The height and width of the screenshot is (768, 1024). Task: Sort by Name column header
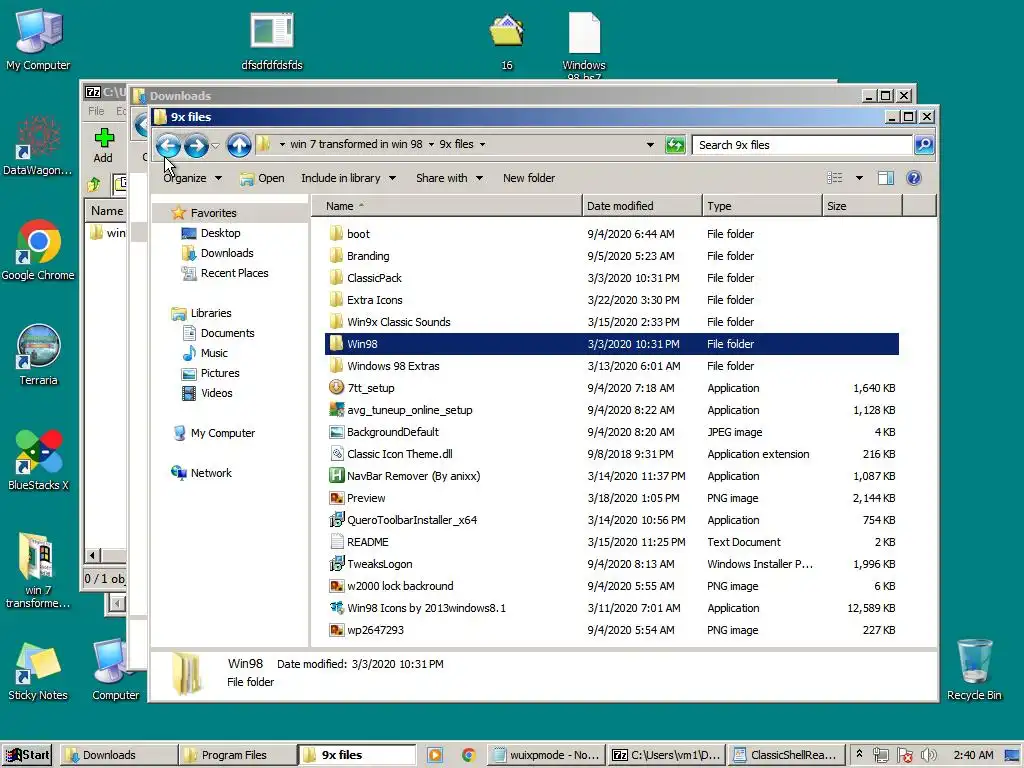(x=445, y=206)
